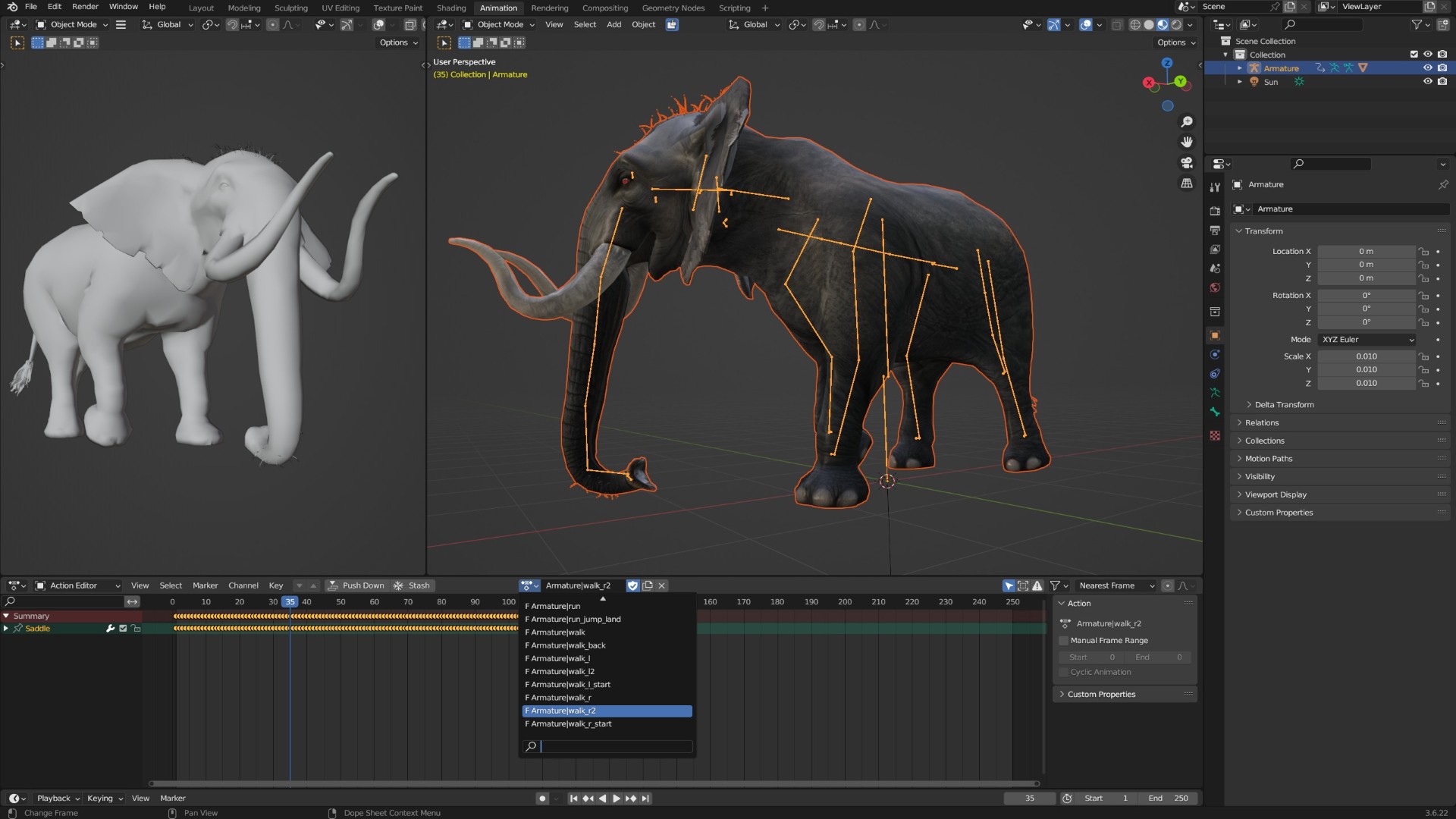Open the Render properties tab
Image resolution: width=1456 pixels, height=819 pixels.
pyautogui.click(x=1215, y=211)
